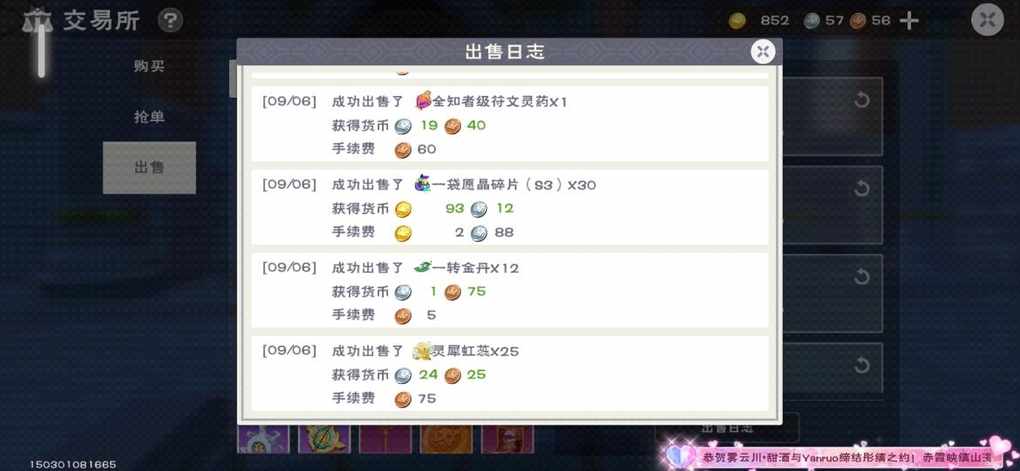
Task: Close the 出售日志 sales log dialog
Action: pos(763,51)
